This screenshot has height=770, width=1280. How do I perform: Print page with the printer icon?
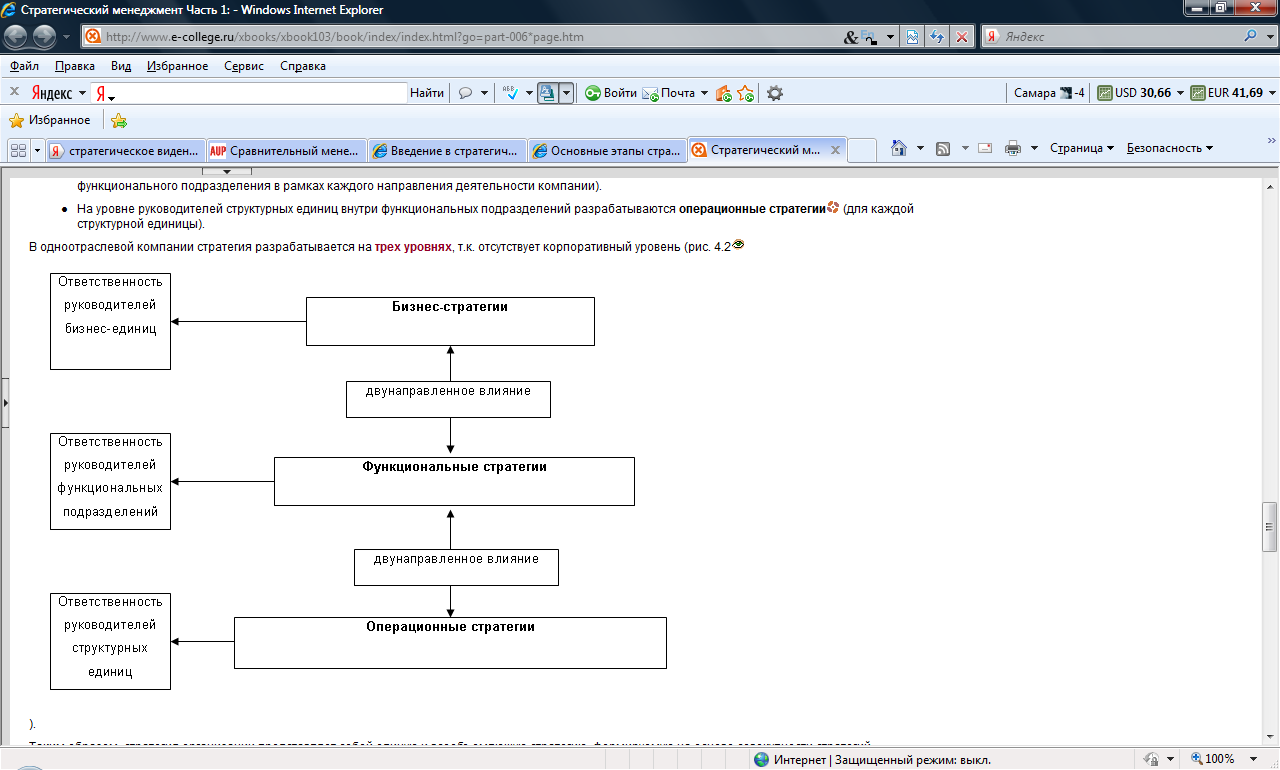tap(1013, 148)
